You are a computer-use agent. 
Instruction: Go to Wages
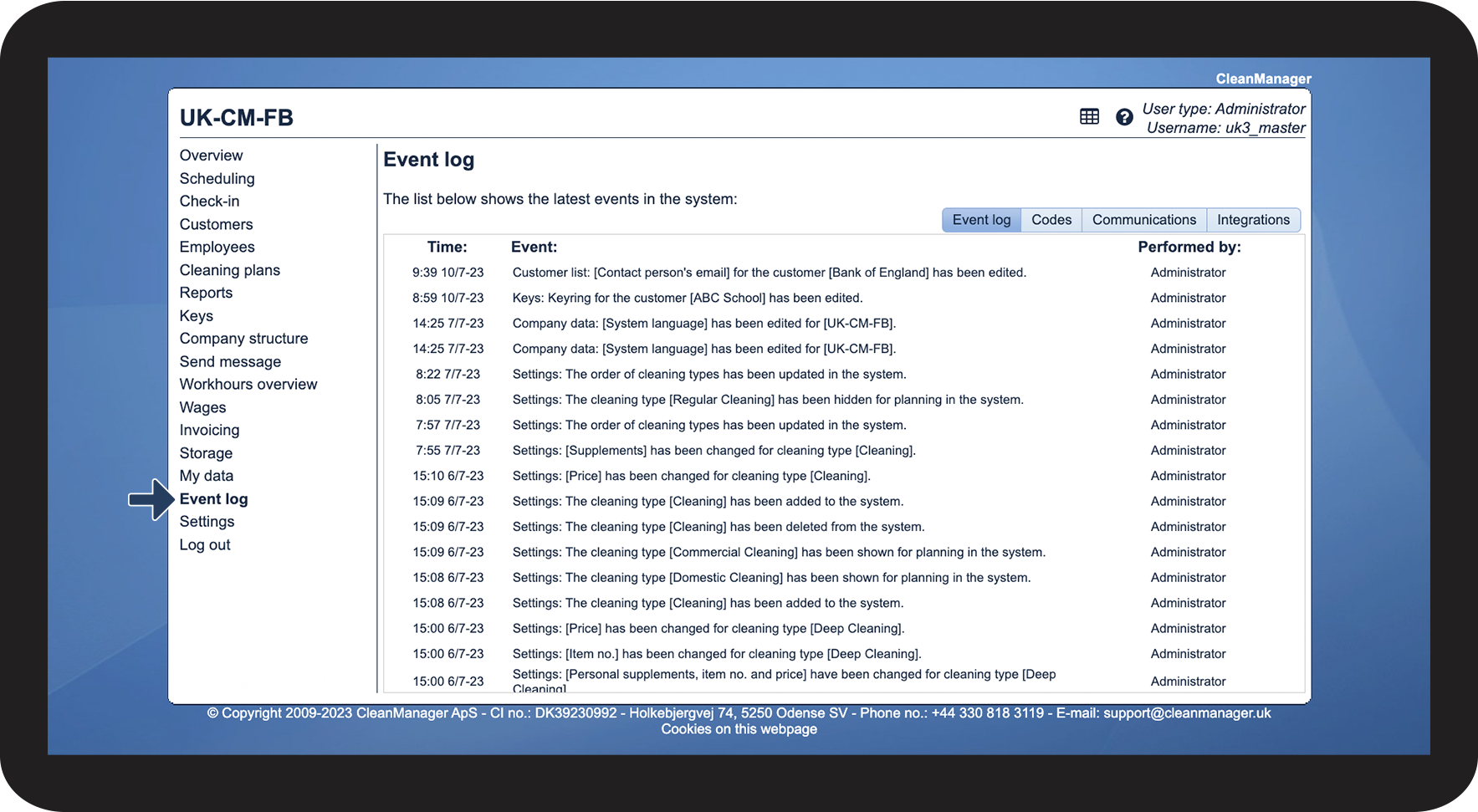[202, 407]
